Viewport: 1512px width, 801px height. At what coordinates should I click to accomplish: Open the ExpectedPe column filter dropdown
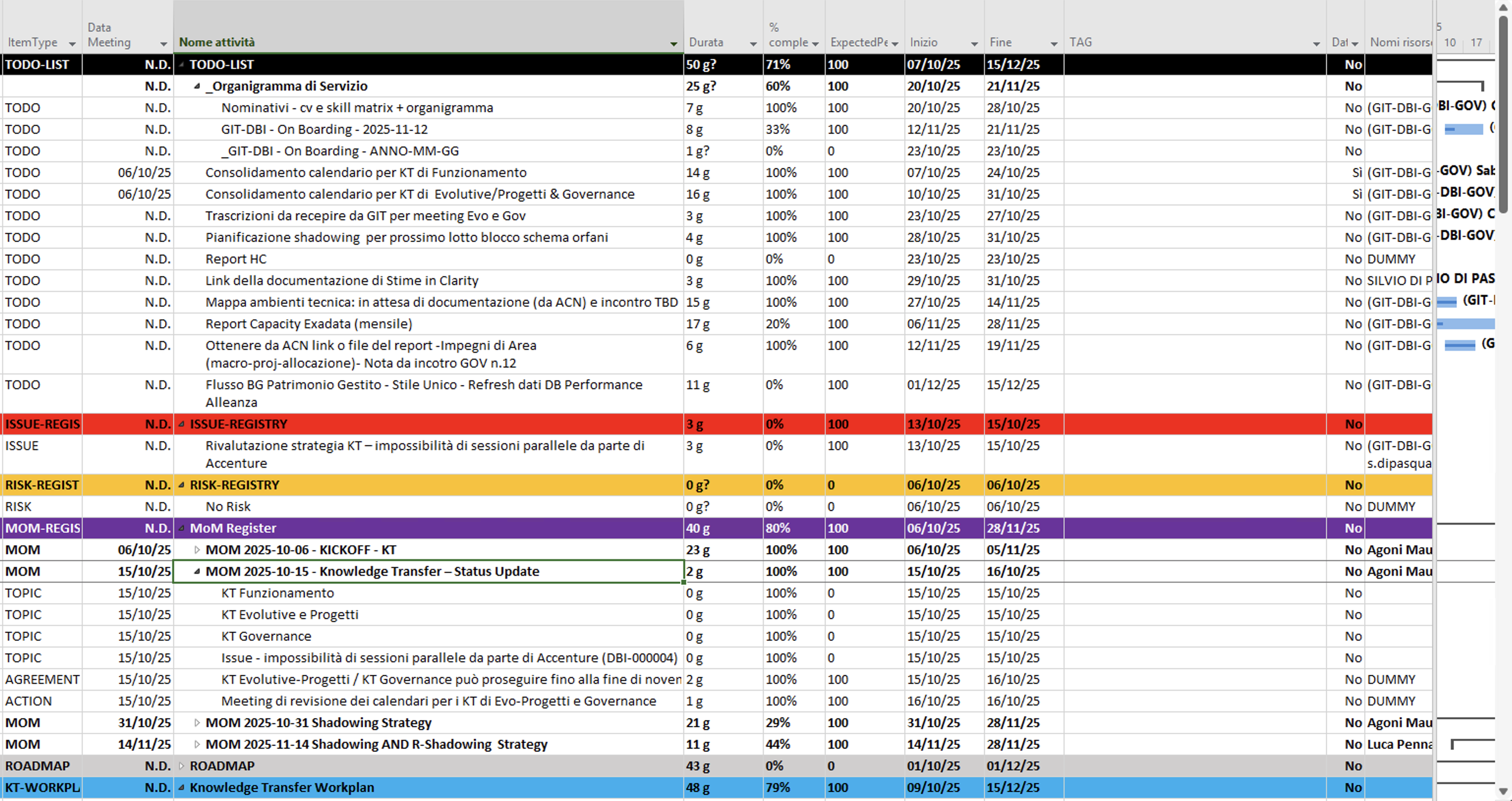point(895,44)
